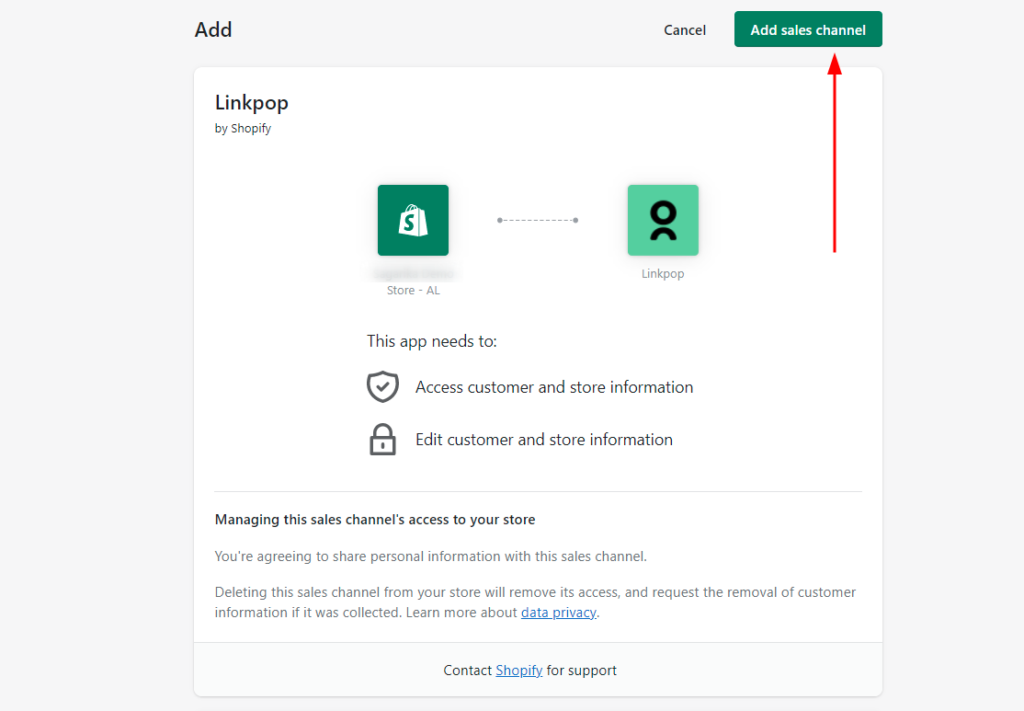Select the Linkpop heading text
The height and width of the screenshot is (711, 1024).
[251, 103]
